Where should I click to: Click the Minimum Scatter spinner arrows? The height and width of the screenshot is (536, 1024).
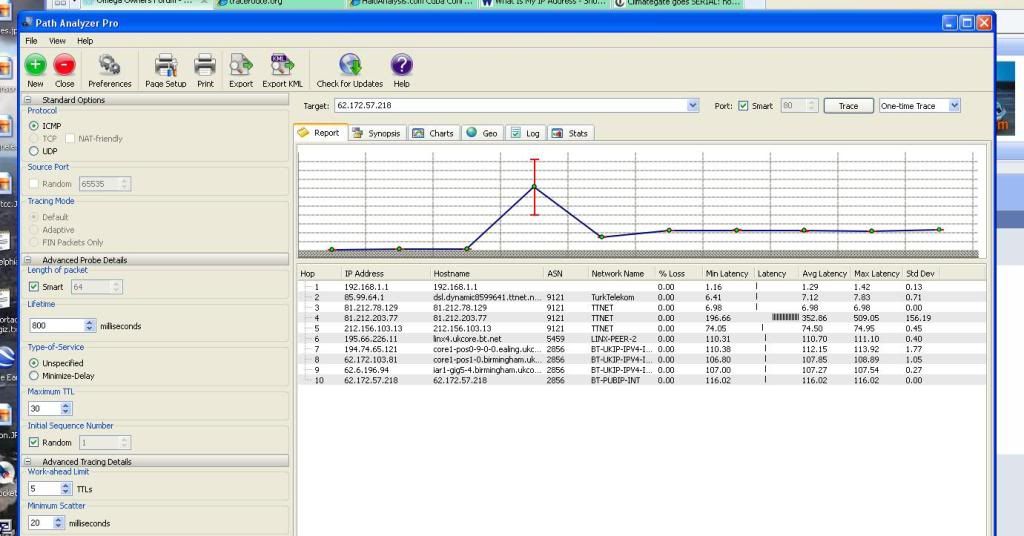[x=58, y=523]
